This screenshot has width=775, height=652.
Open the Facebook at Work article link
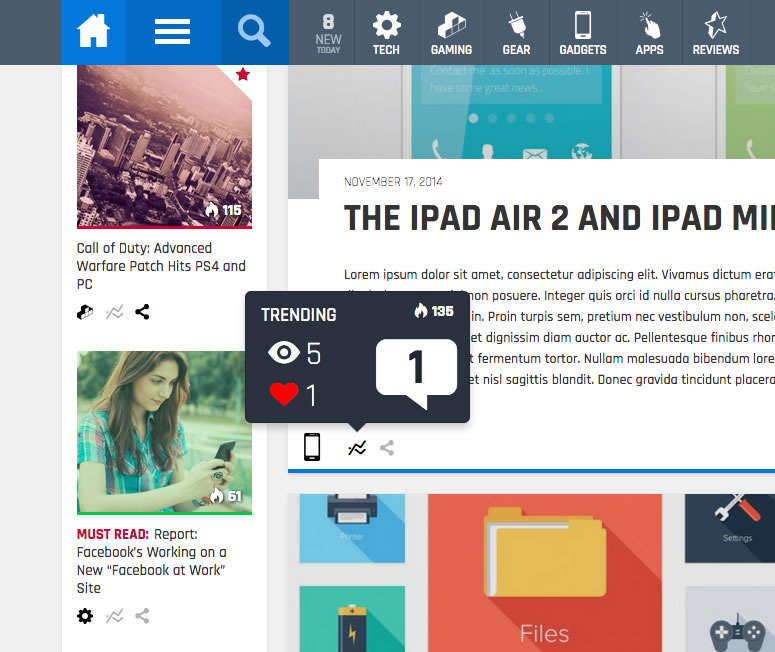click(152, 561)
